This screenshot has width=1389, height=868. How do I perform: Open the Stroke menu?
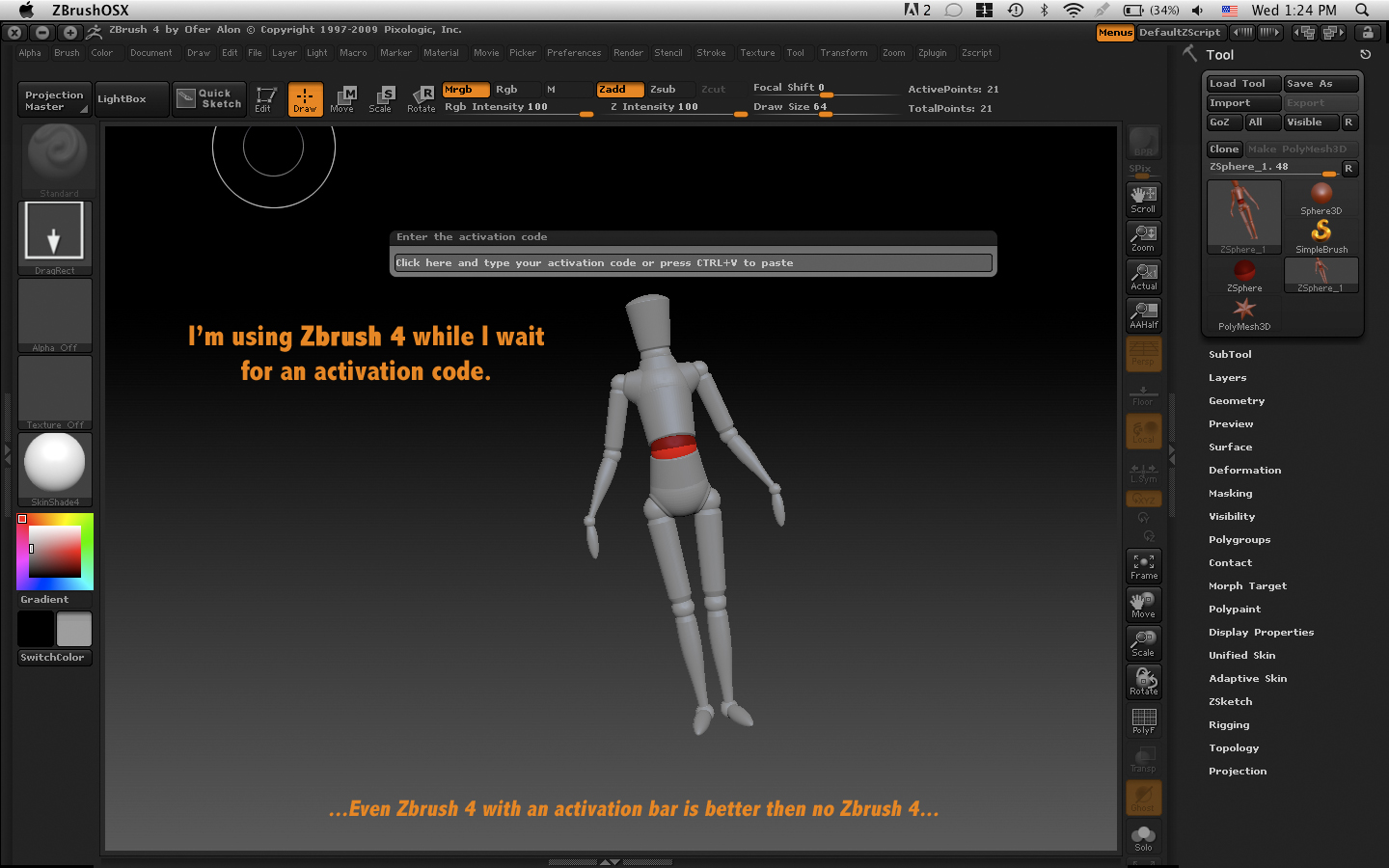pyautogui.click(x=711, y=53)
